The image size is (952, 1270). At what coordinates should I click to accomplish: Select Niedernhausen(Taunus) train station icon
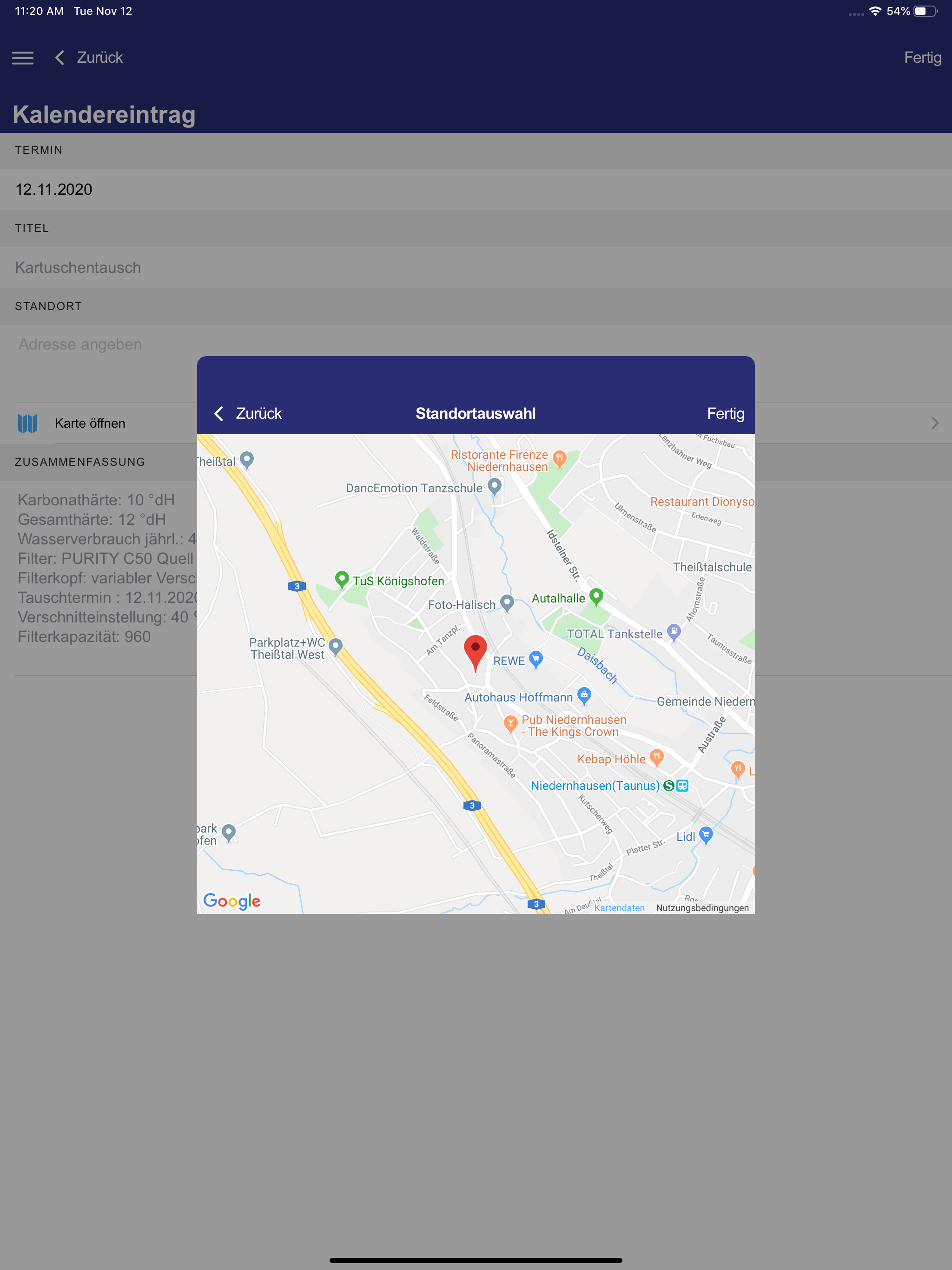[x=682, y=786]
